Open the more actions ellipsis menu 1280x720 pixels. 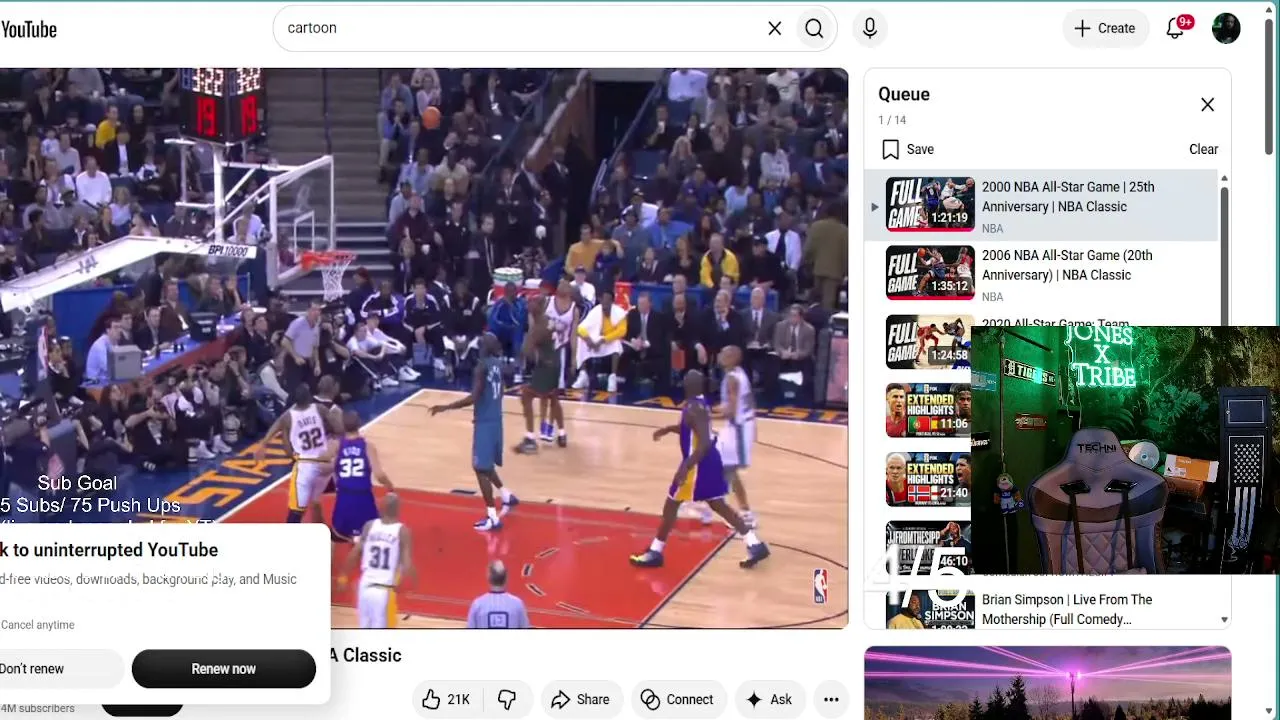click(x=831, y=700)
